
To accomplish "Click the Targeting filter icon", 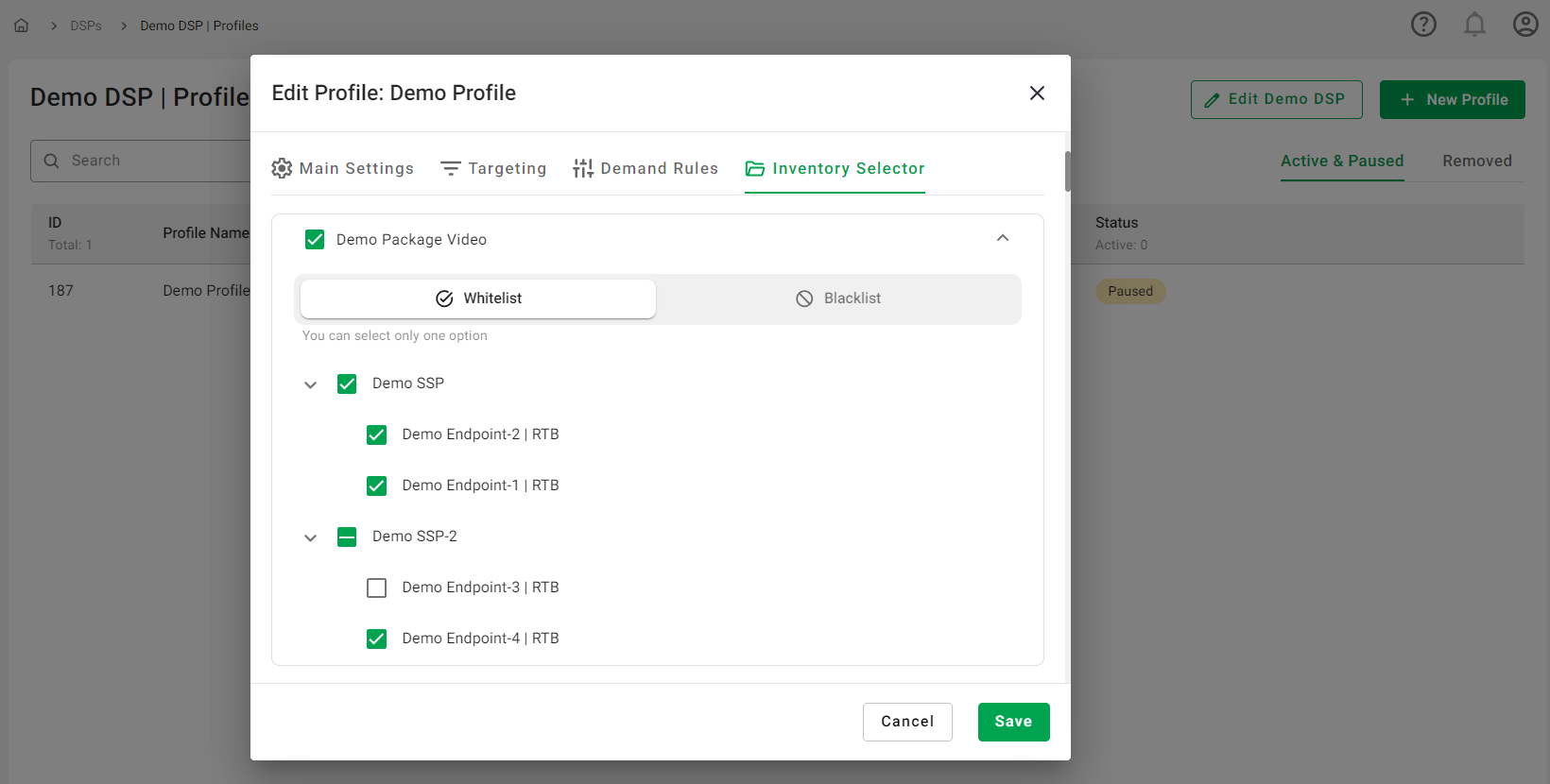I will 451,168.
